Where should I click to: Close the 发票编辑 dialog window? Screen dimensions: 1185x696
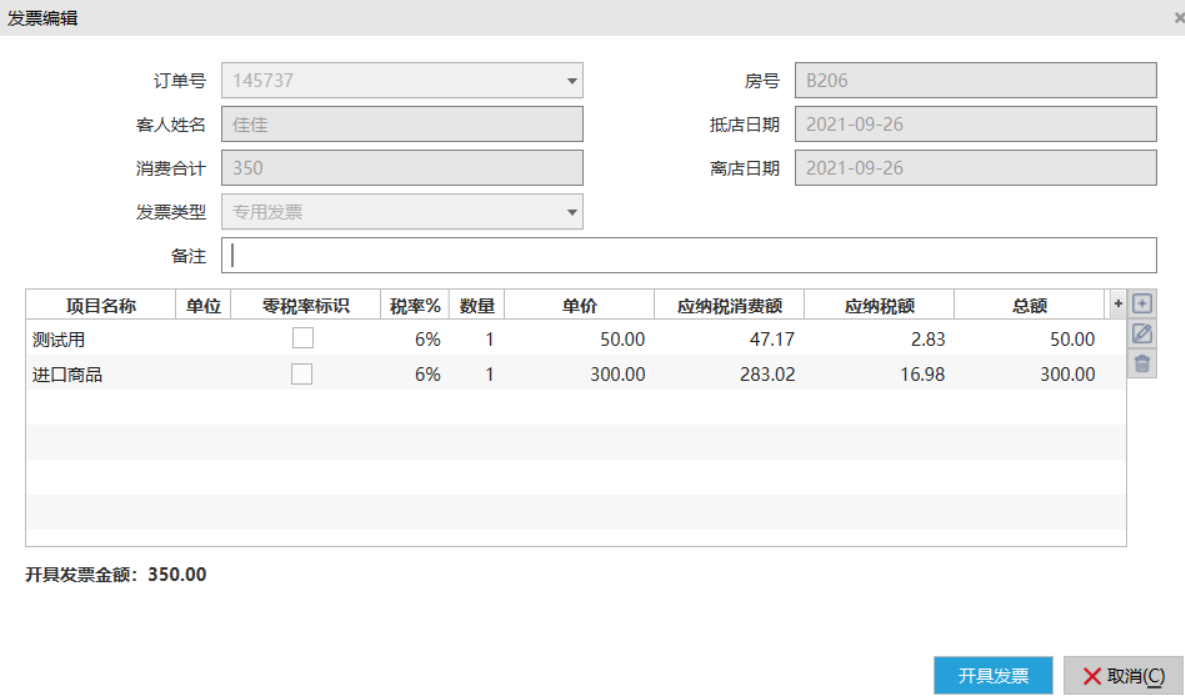pos(1179,18)
